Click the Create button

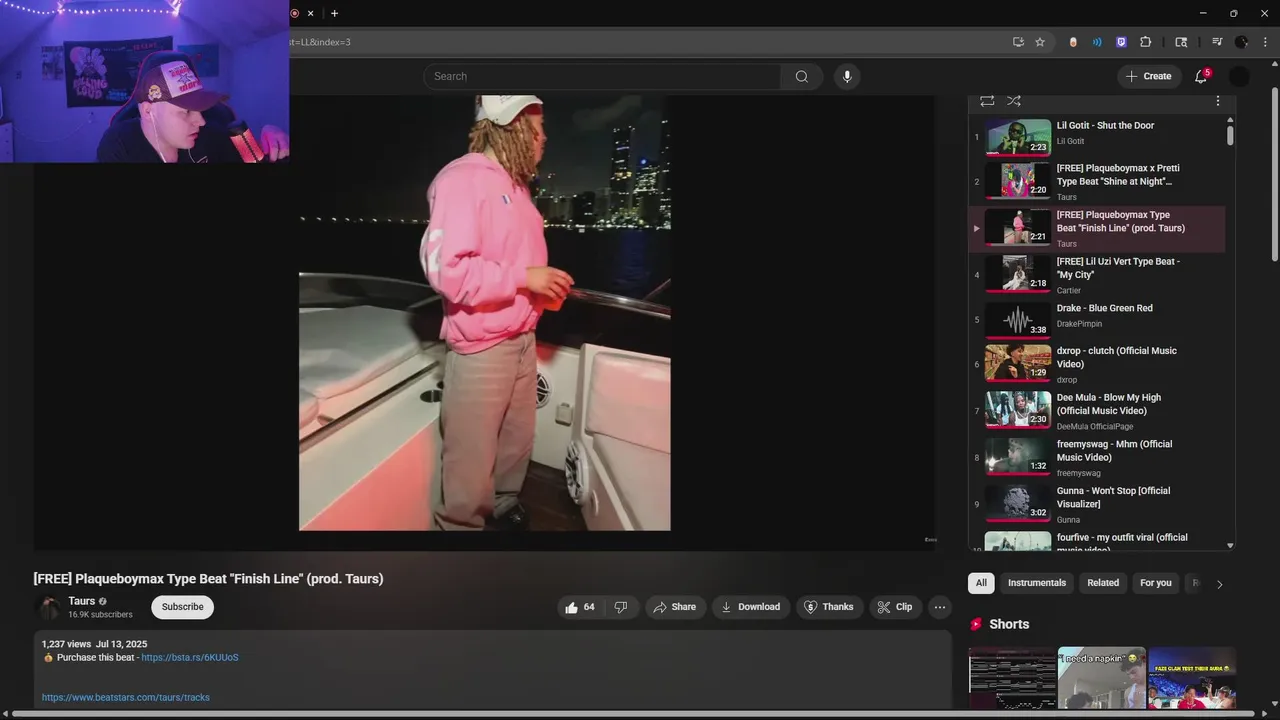1148,76
